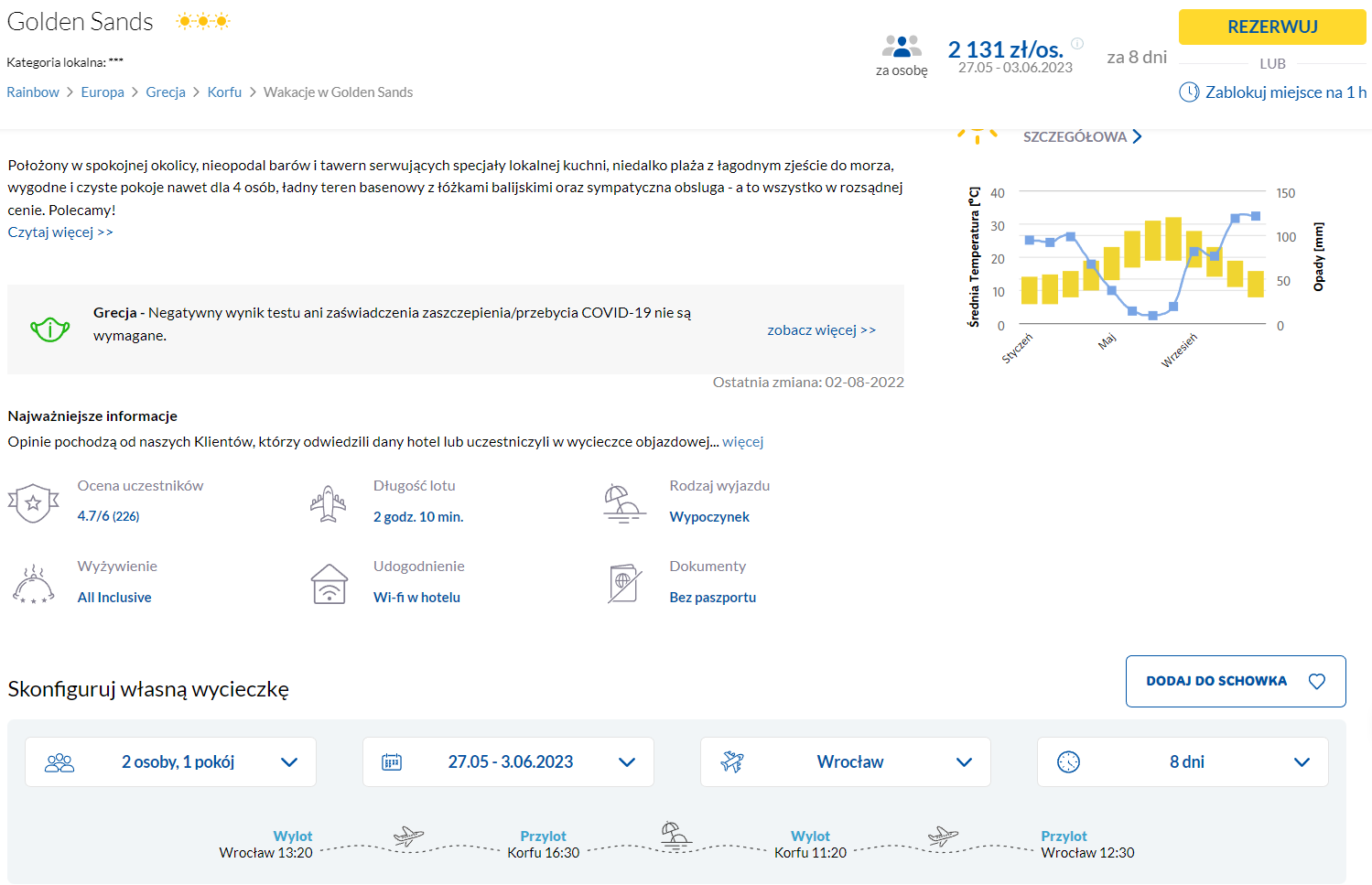
Task: Click the heart icon in Dodaj do schowka
Action: point(1316,681)
